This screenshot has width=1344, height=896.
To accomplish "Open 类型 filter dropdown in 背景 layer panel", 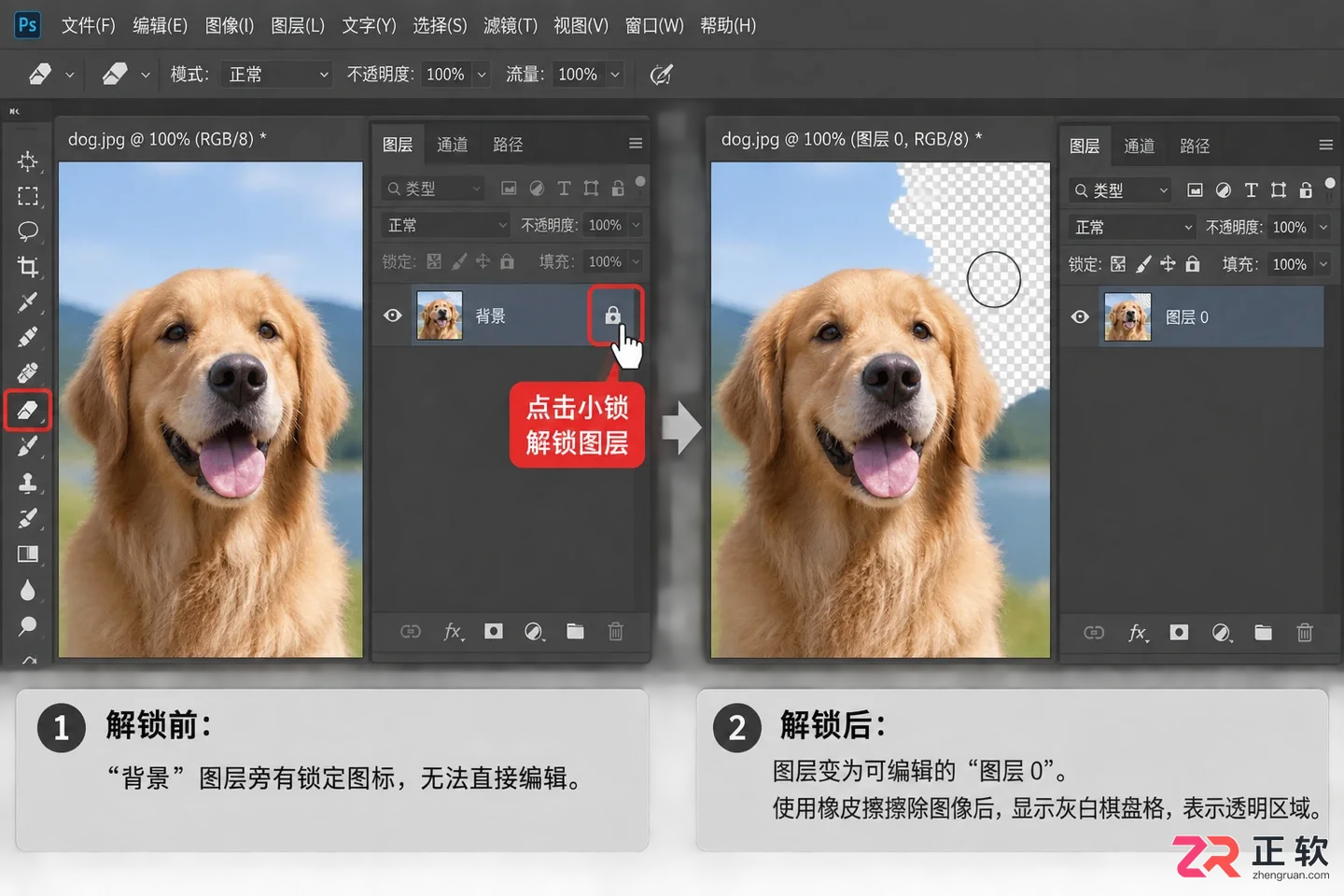I will point(432,189).
